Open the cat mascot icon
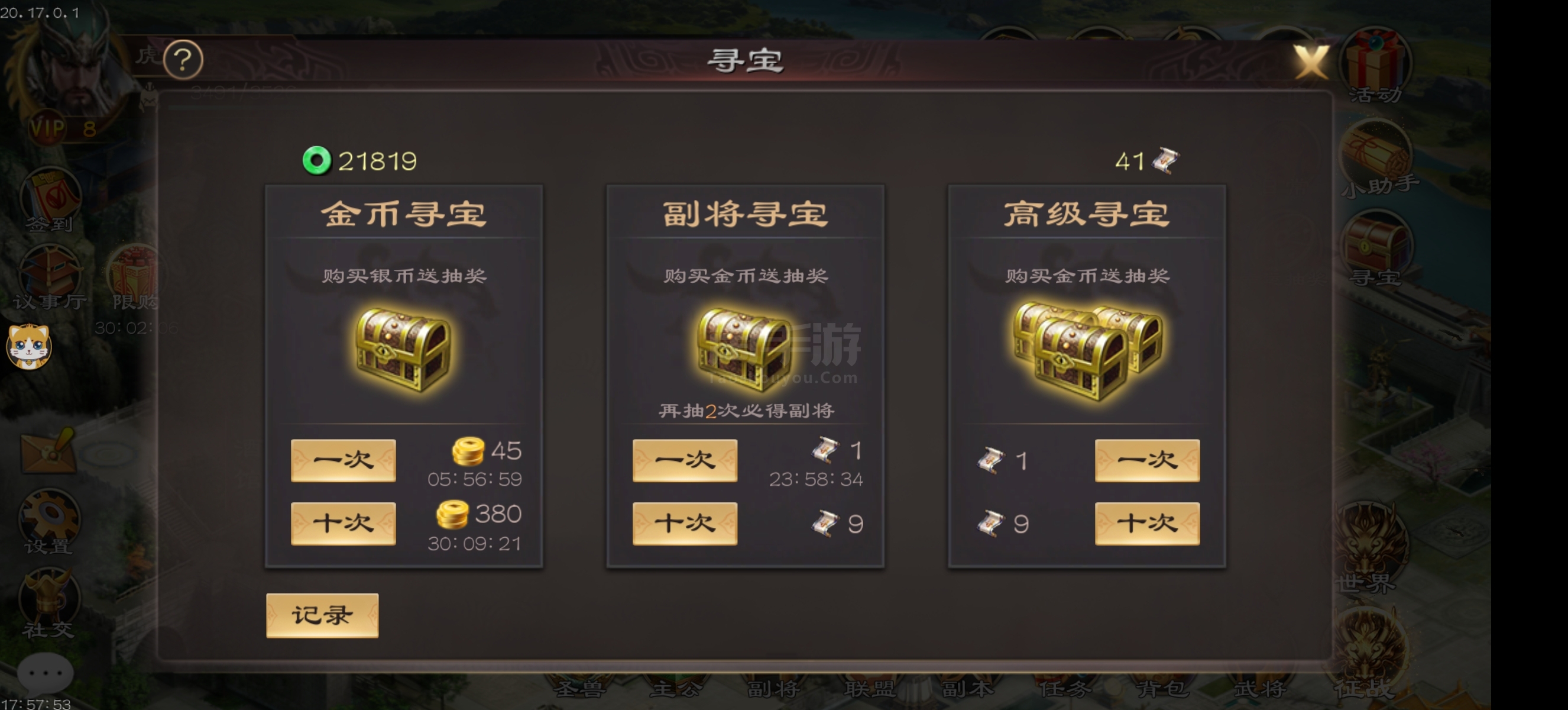The width and height of the screenshot is (1568, 710). (29, 347)
